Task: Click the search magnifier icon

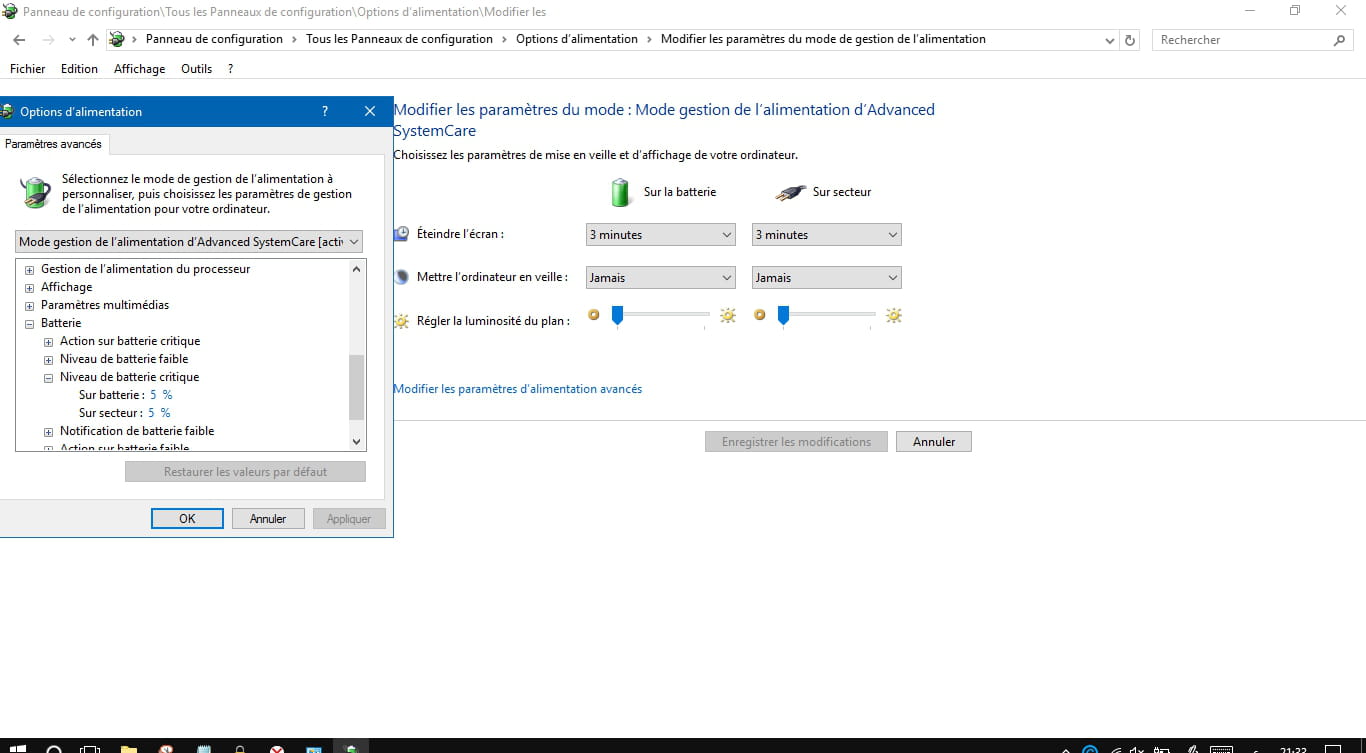Action: tap(1340, 40)
